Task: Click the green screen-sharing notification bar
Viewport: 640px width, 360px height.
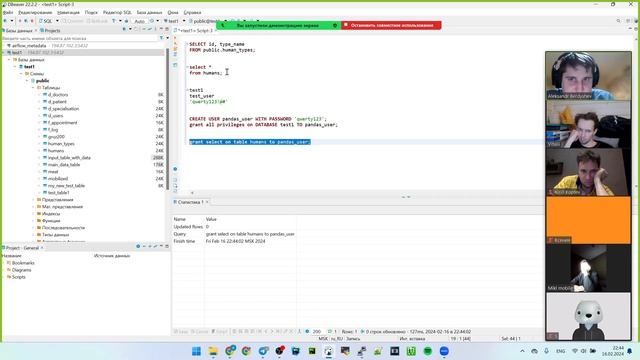Action: 278,25
